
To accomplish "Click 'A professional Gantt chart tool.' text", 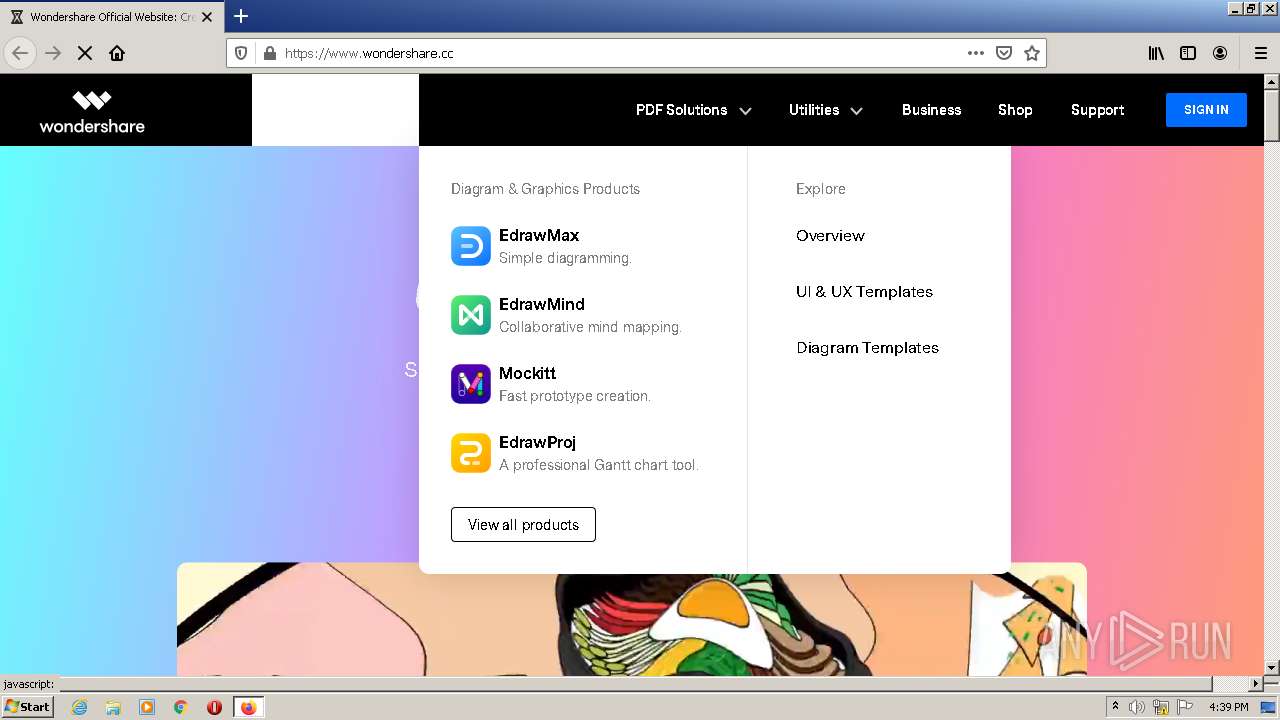I will pos(598,465).
